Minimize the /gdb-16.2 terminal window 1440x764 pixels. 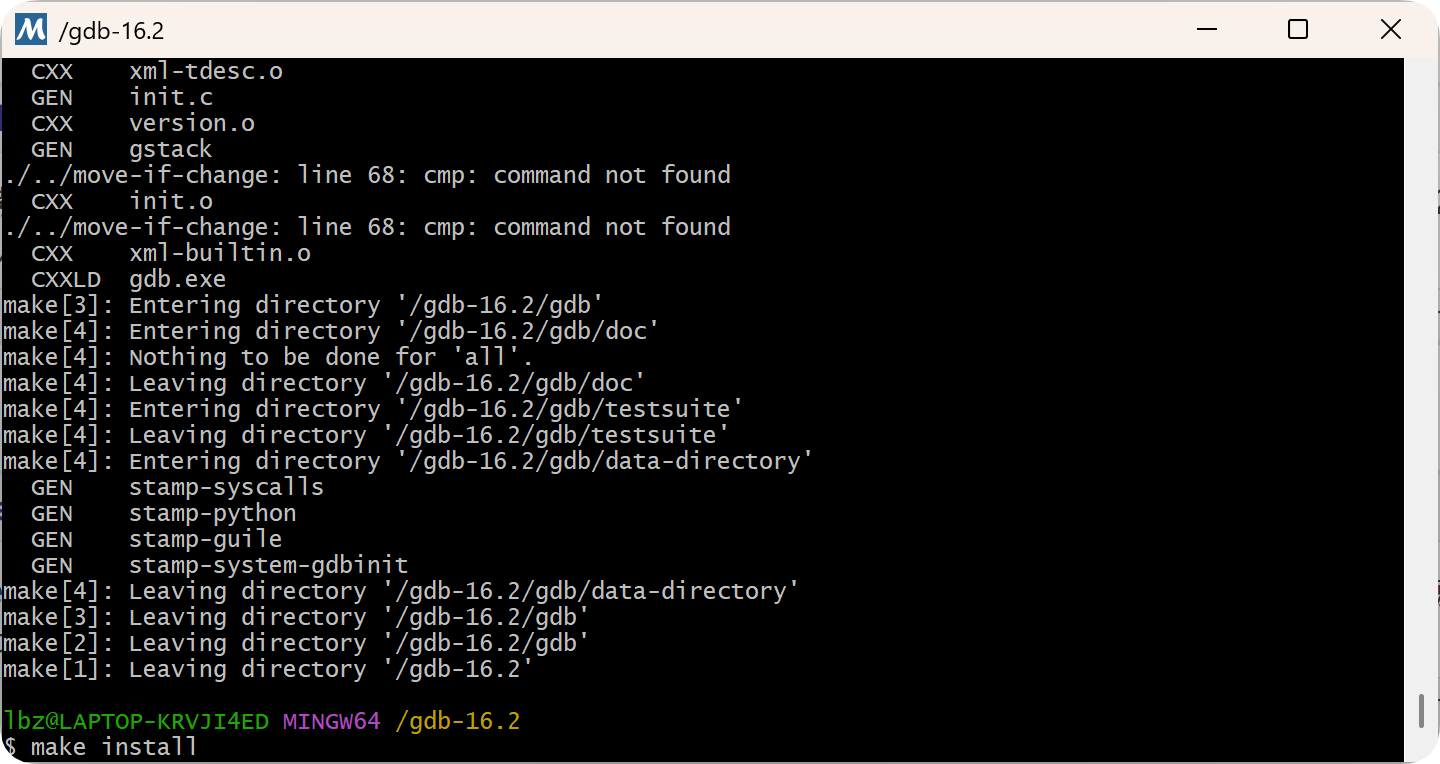pyautogui.click(x=1206, y=30)
